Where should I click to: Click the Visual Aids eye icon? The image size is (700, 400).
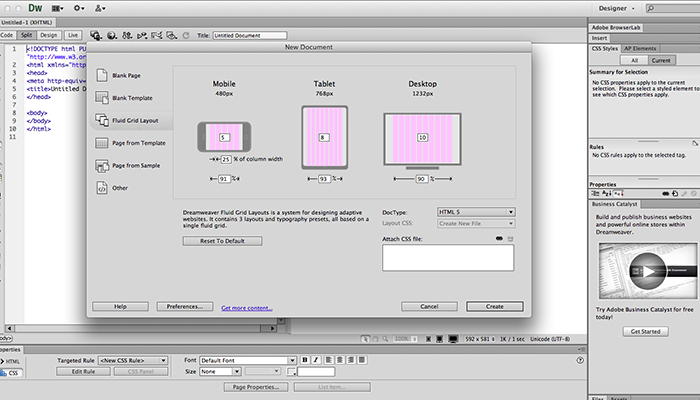coord(171,35)
